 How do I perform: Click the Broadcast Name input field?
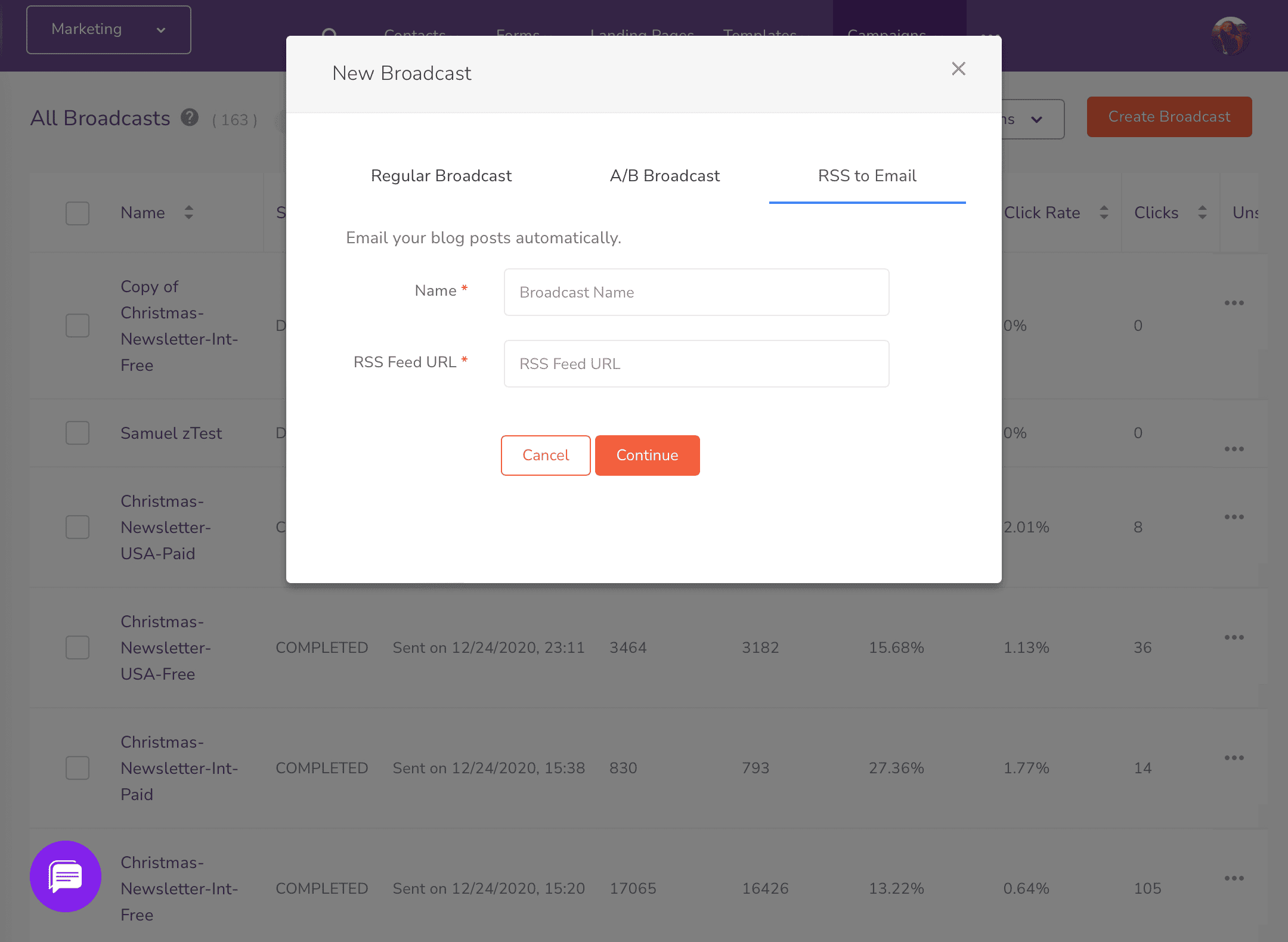pos(697,292)
